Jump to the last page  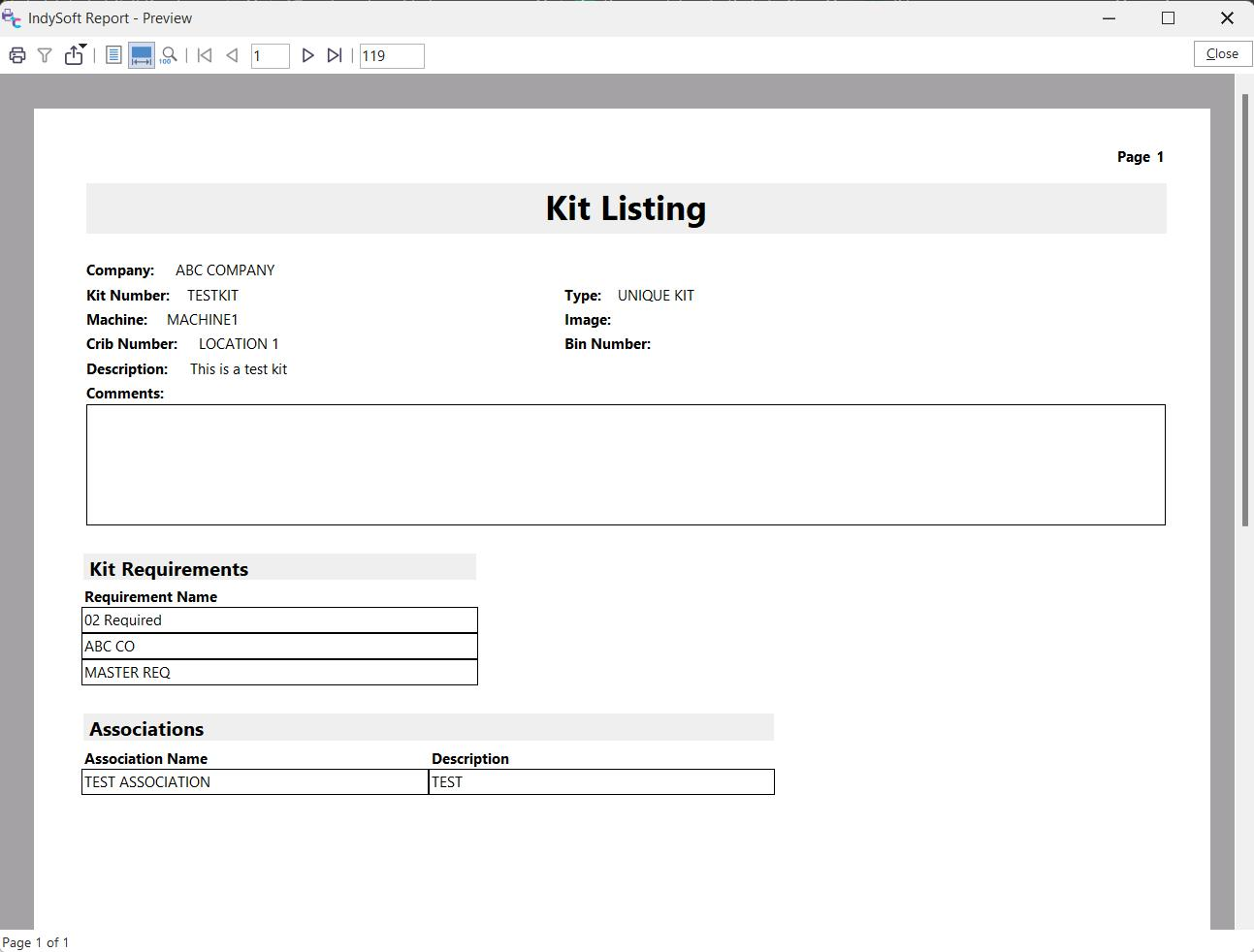pyautogui.click(x=335, y=56)
